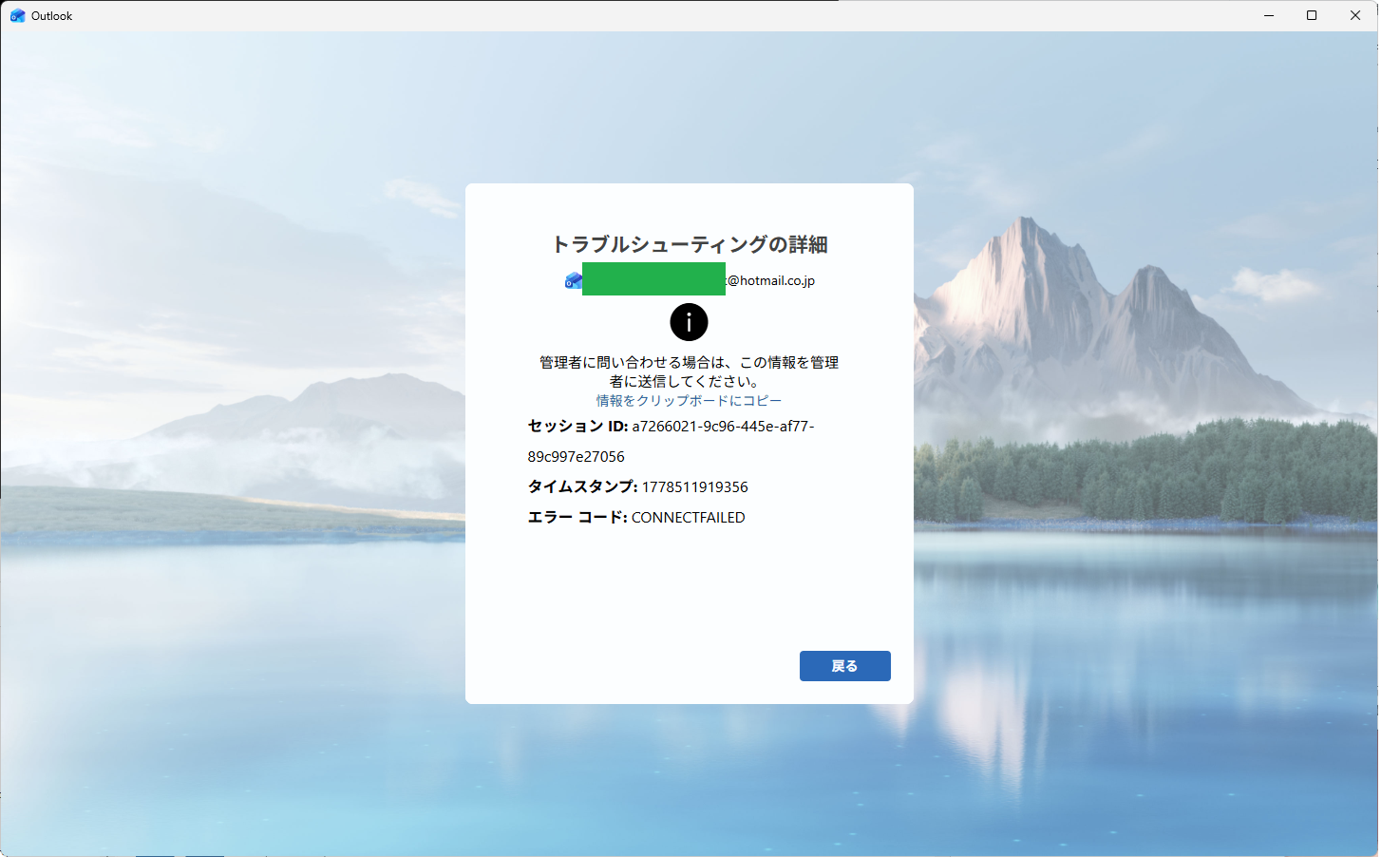Click the エラー コード label
This screenshot has width=1400, height=857.
pos(577,517)
